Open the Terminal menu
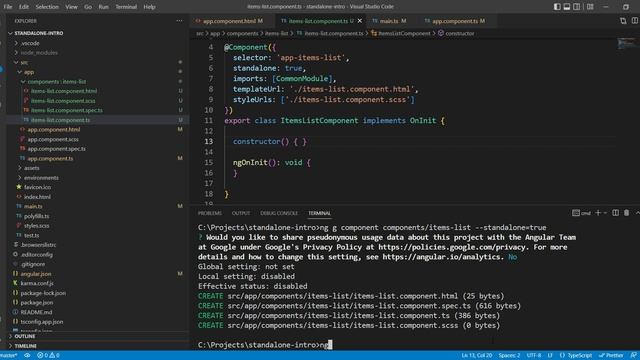The height and width of the screenshot is (360, 640). (x=126, y=7)
